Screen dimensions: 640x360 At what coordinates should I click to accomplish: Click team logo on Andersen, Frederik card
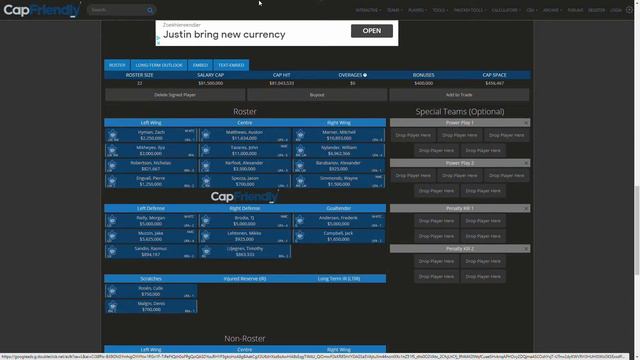click(300, 220)
